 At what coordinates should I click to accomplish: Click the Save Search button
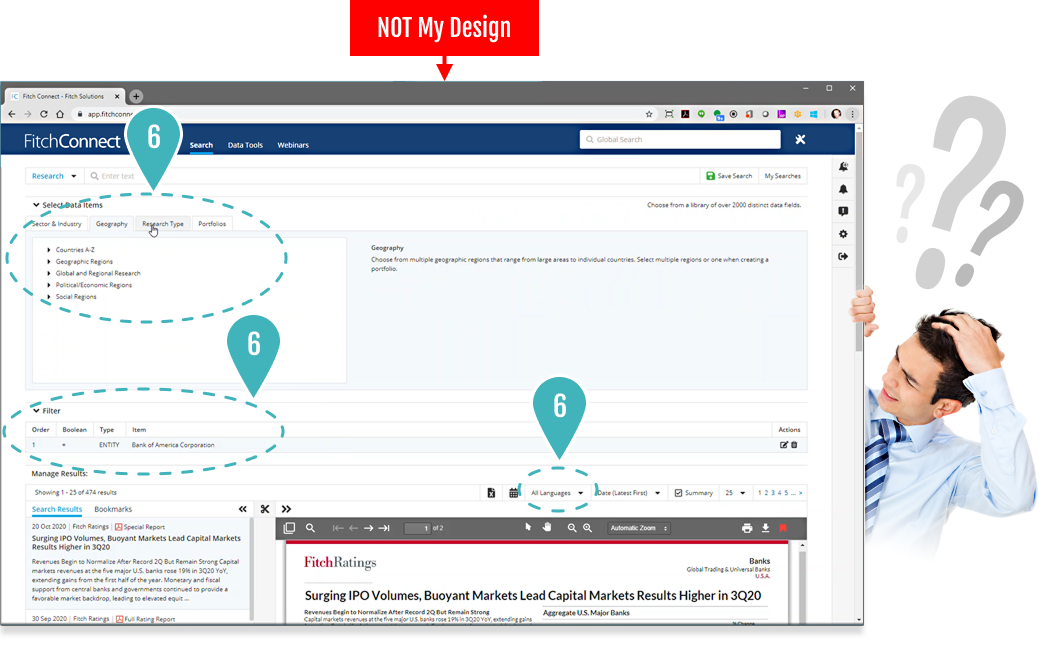tap(729, 176)
